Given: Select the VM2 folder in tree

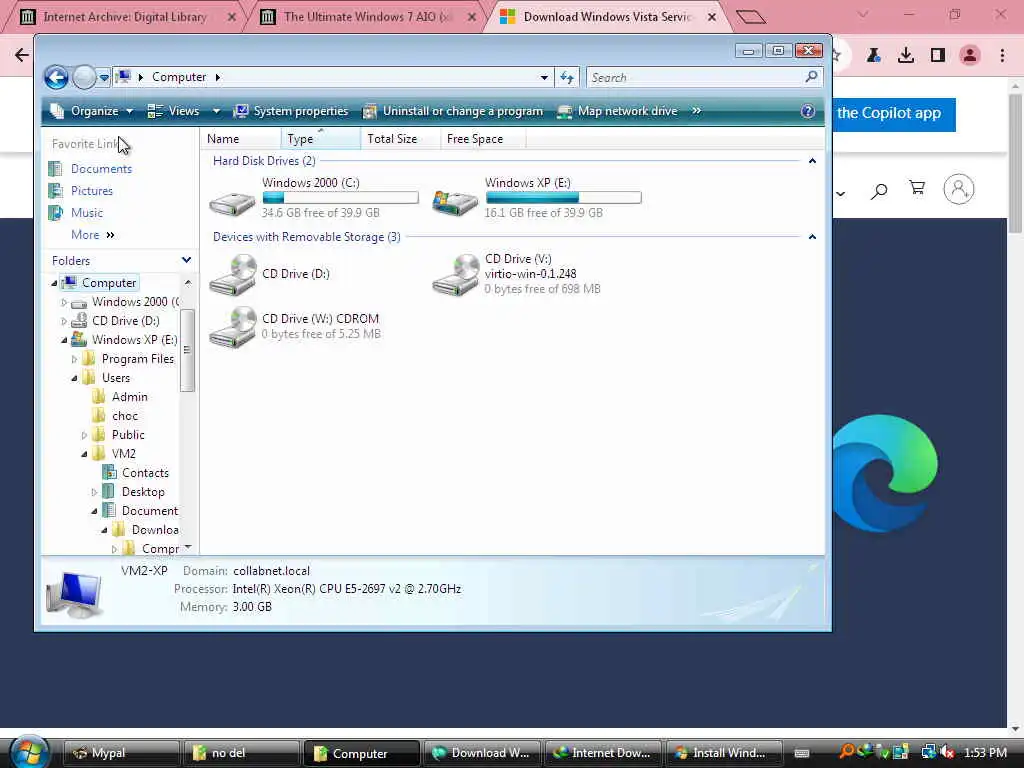Looking at the screenshot, I should click(x=123, y=453).
